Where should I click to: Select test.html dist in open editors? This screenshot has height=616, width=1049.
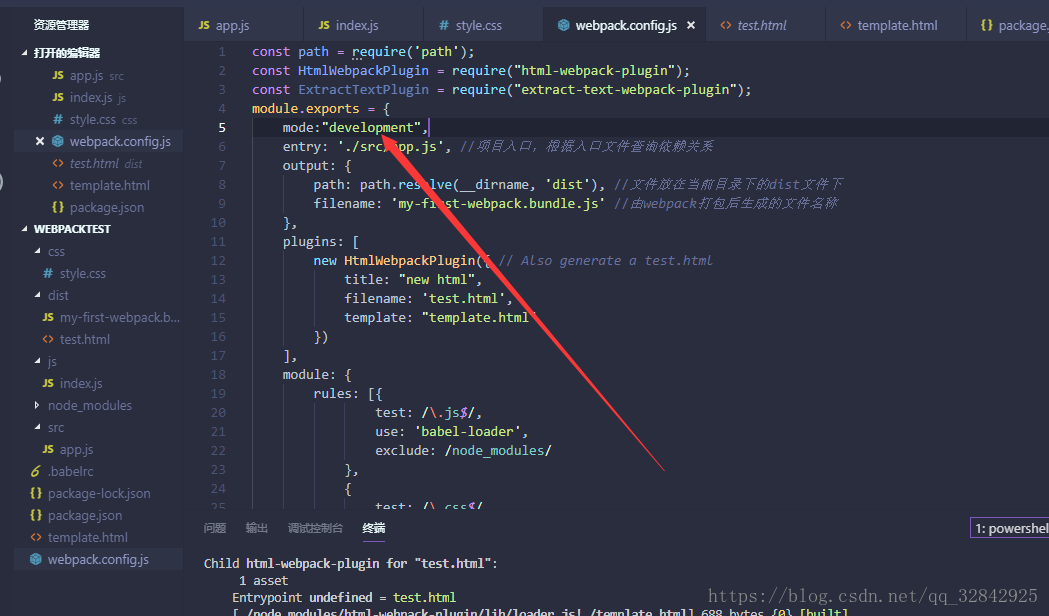point(98,163)
